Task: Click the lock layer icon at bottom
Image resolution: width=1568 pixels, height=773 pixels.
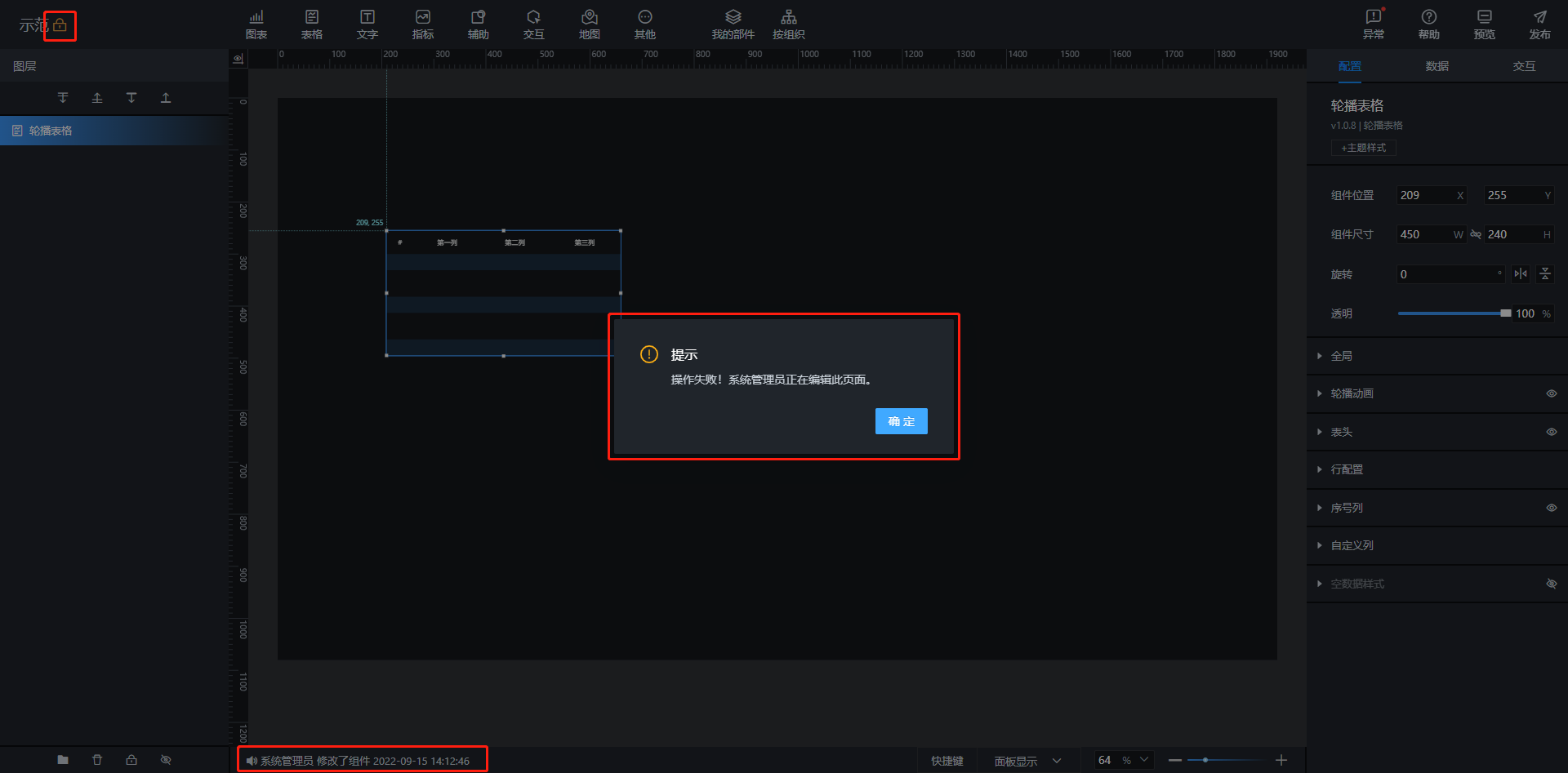Action: click(131, 760)
